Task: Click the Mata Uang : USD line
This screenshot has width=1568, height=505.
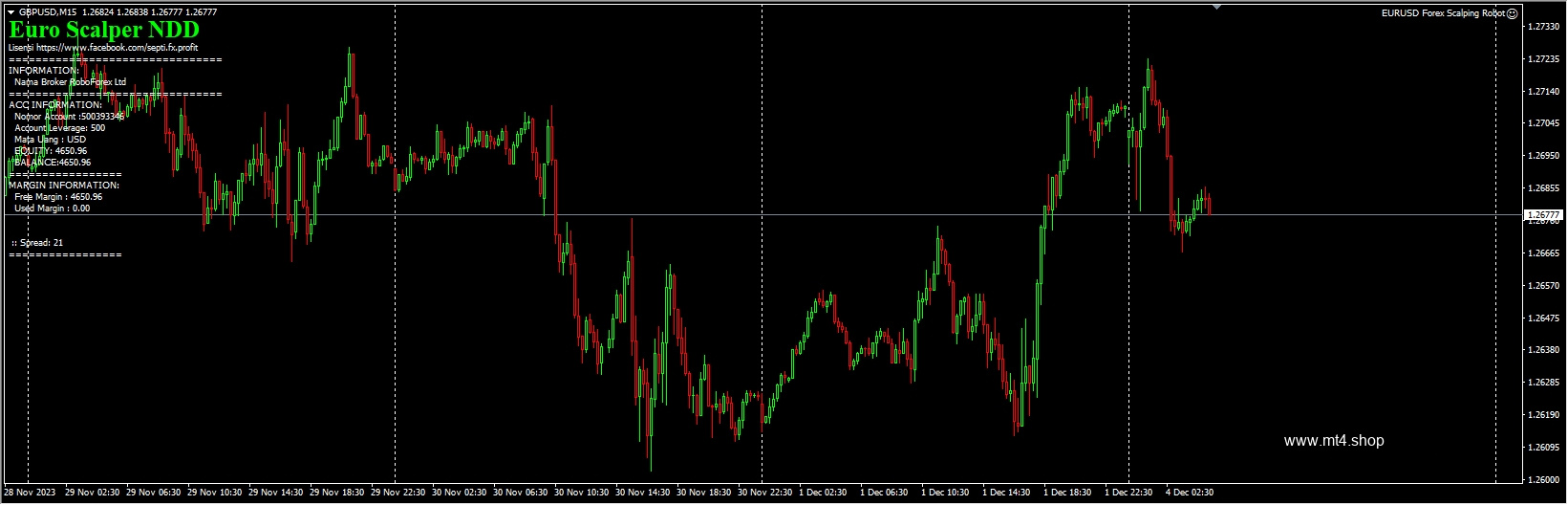Action: [50, 140]
